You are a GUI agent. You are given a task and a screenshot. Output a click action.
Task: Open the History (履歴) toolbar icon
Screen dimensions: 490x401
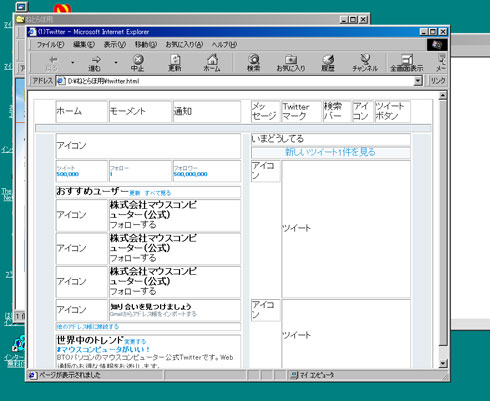pyautogui.click(x=328, y=63)
